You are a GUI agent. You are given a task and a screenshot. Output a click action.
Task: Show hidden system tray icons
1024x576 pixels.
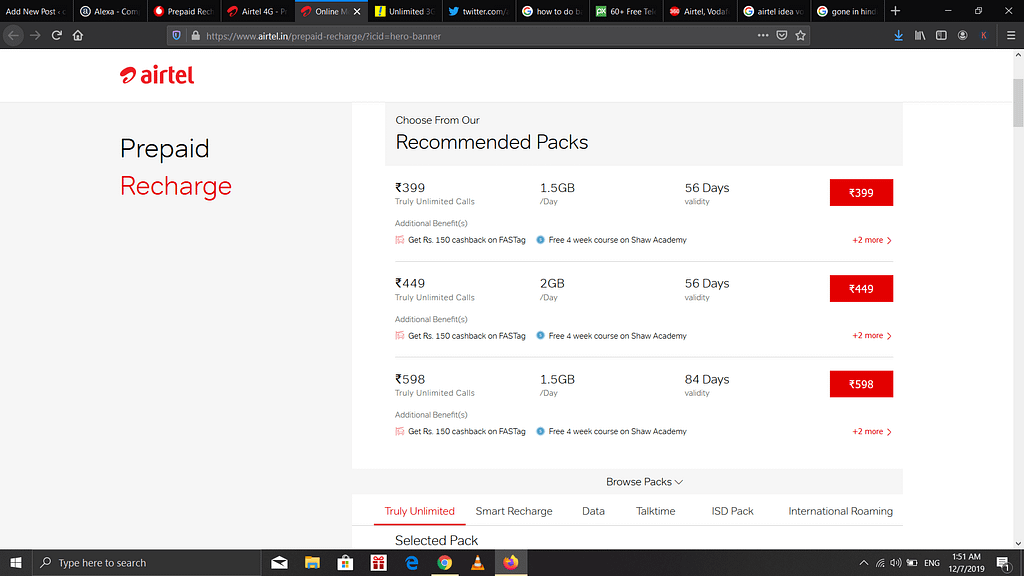[x=863, y=563]
